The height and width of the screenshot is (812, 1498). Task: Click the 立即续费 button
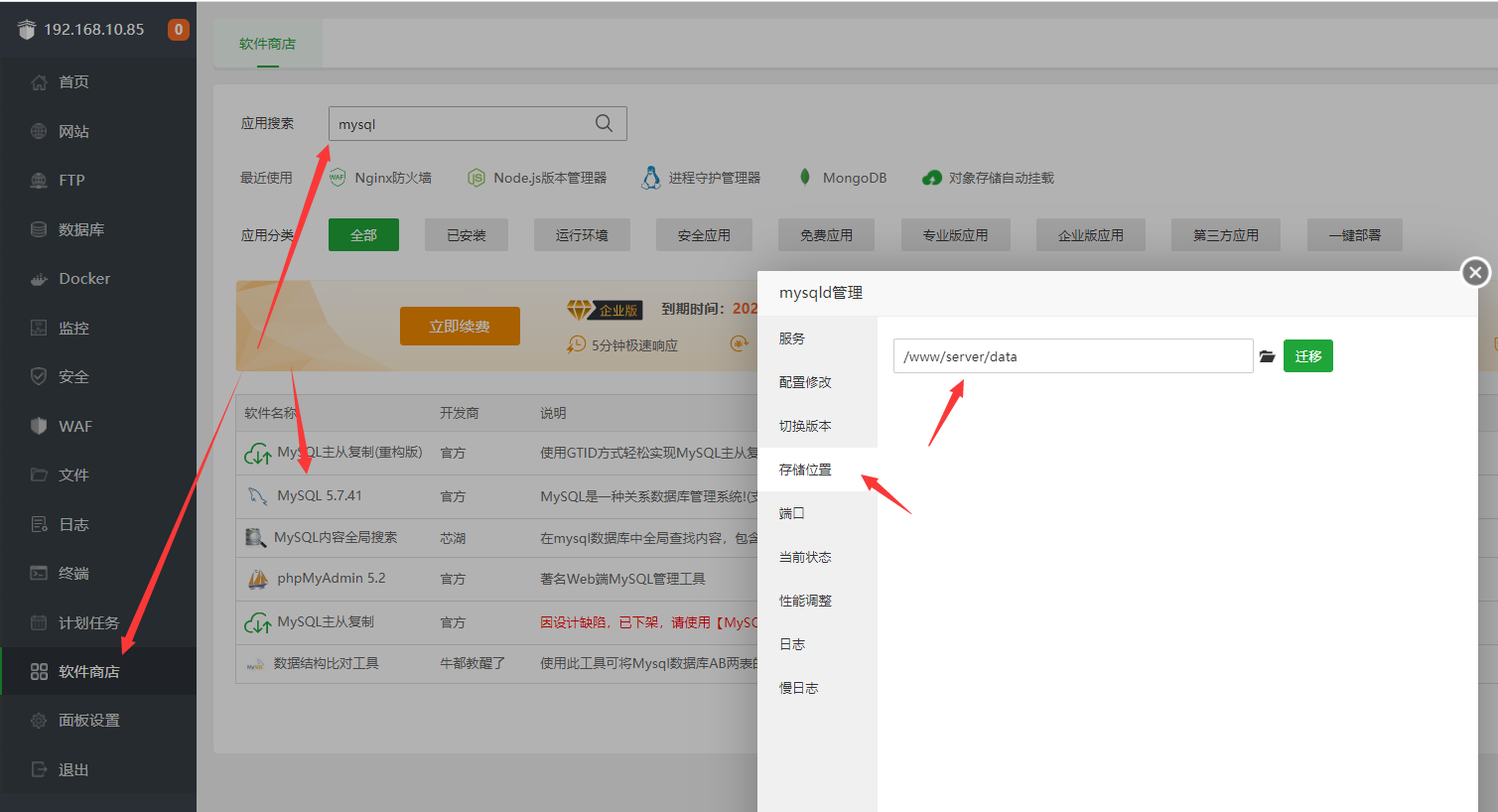pyautogui.click(x=460, y=326)
